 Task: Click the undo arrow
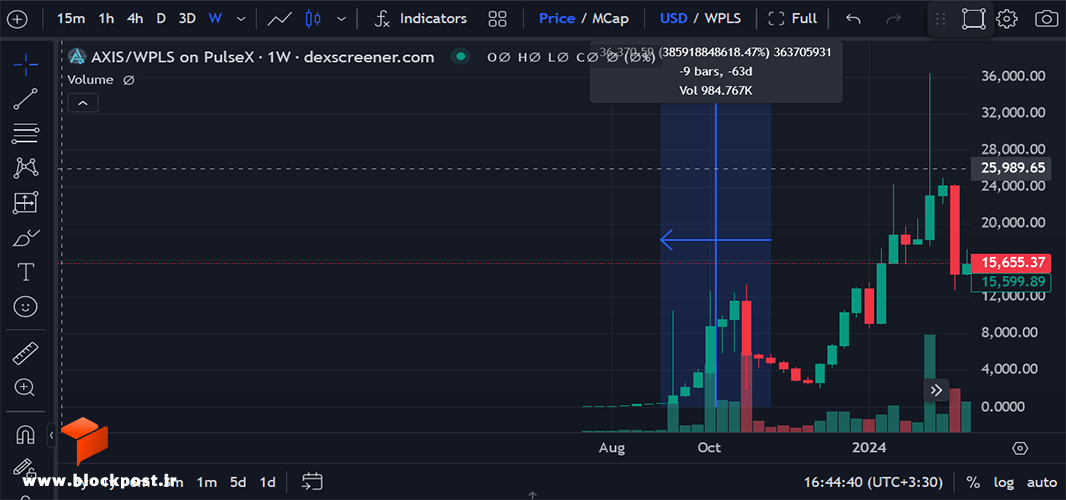tap(853, 19)
